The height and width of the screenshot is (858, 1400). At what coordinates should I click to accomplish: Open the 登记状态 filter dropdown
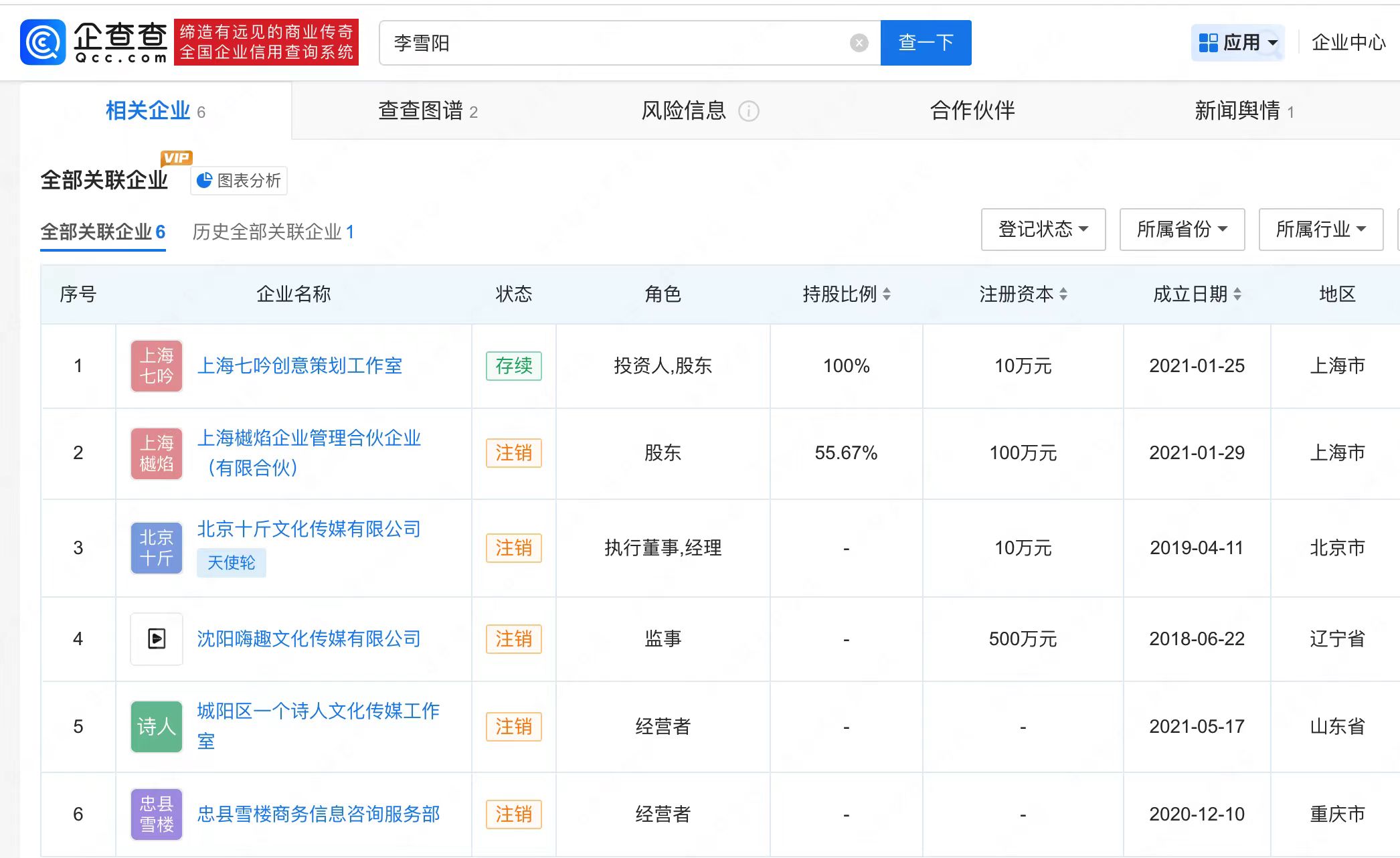1043,229
